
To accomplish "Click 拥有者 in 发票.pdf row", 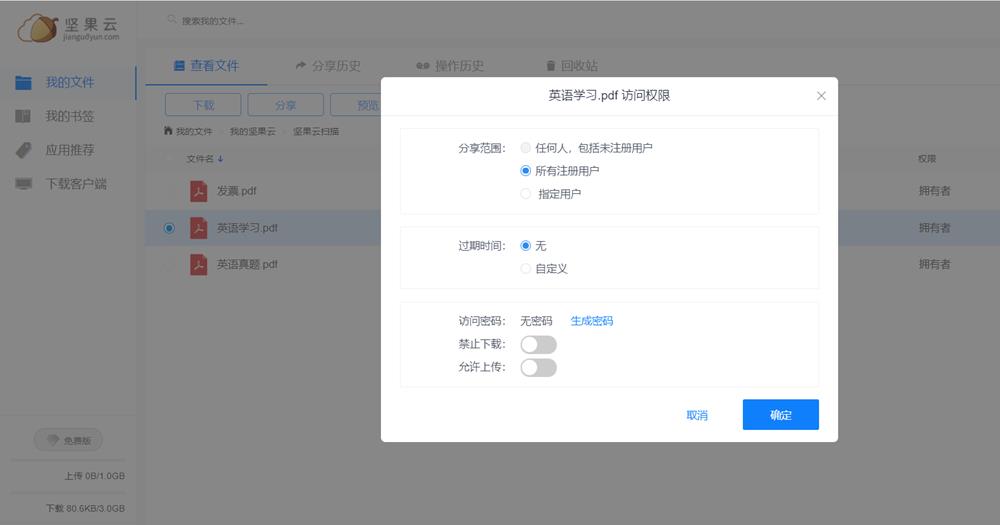I will coord(934,191).
